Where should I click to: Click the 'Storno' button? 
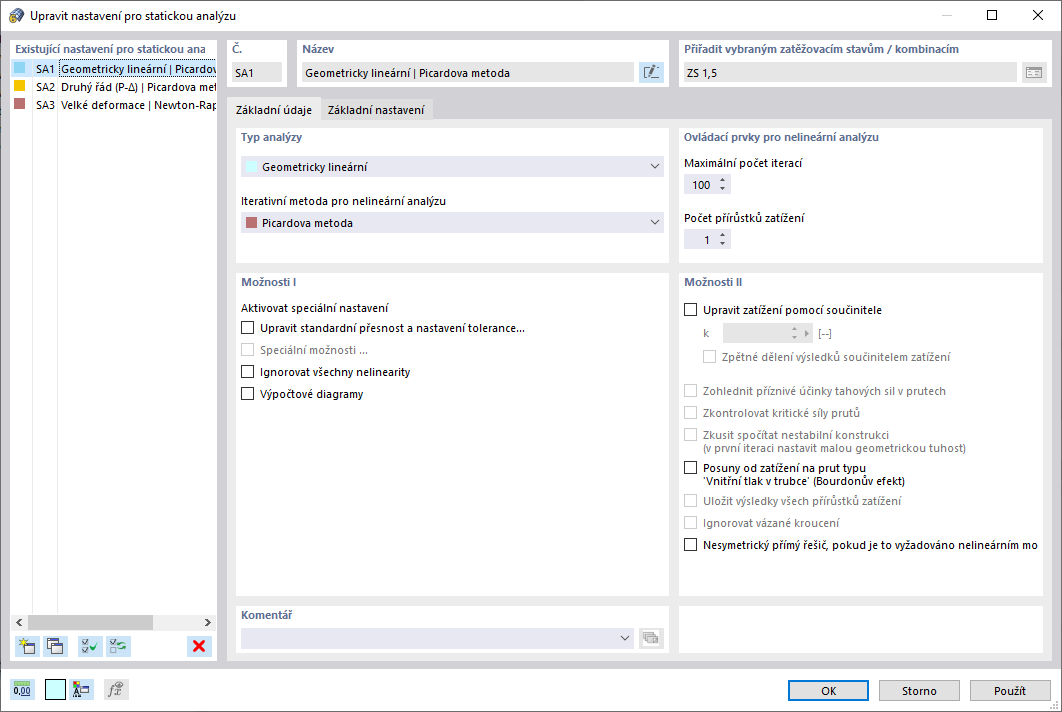pyautogui.click(x=919, y=690)
